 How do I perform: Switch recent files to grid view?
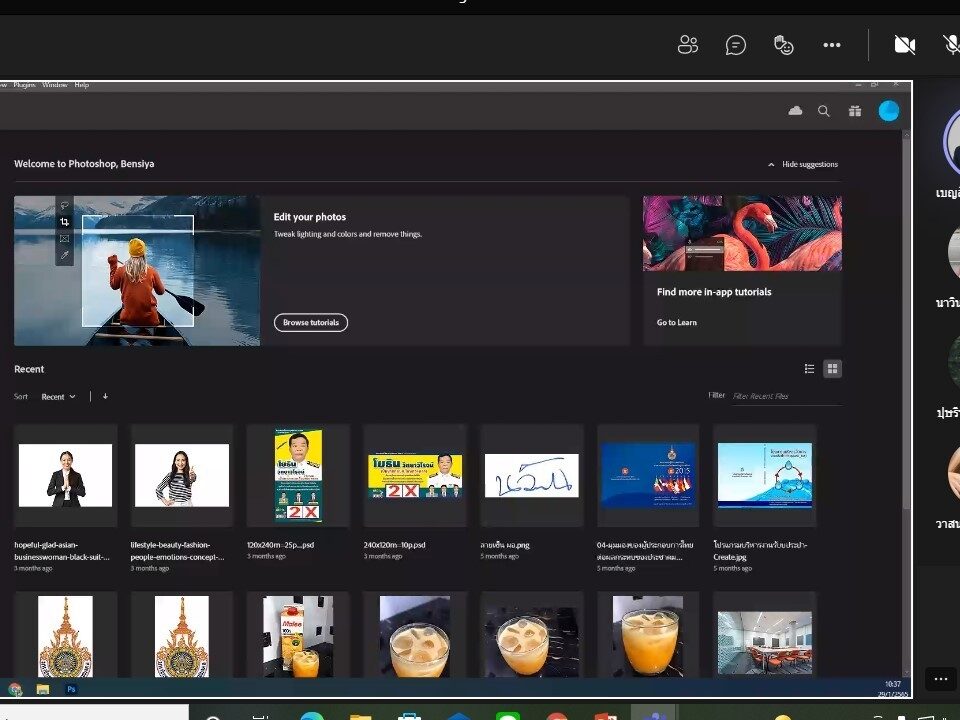pyautogui.click(x=832, y=369)
